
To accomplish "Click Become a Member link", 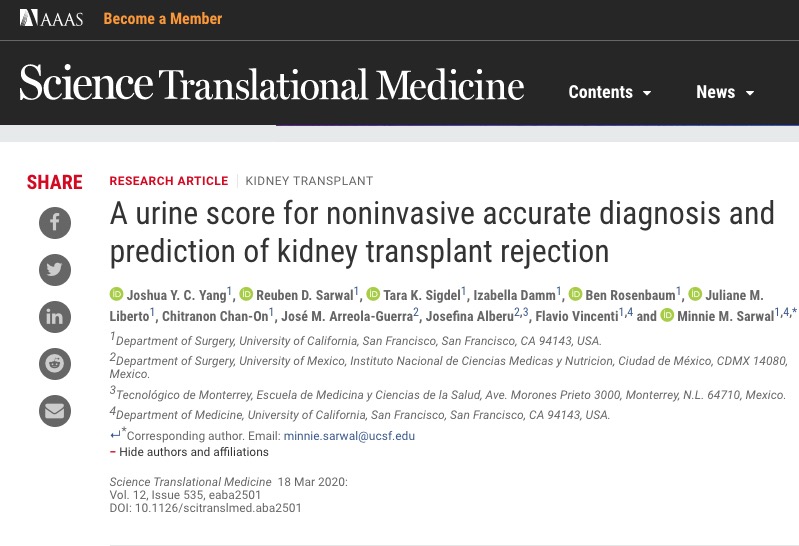I will [x=163, y=19].
